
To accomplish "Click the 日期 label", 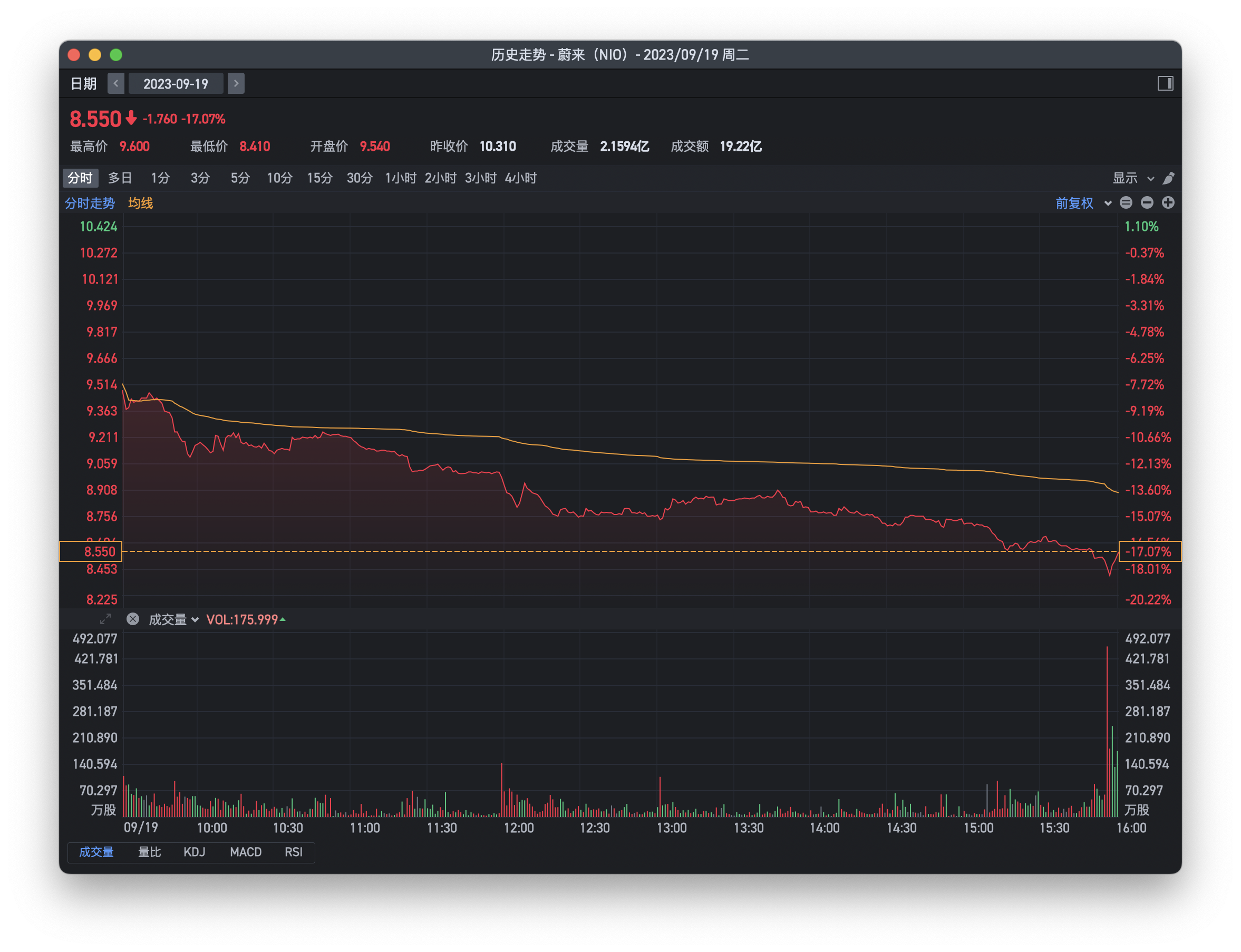I will pos(83,84).
